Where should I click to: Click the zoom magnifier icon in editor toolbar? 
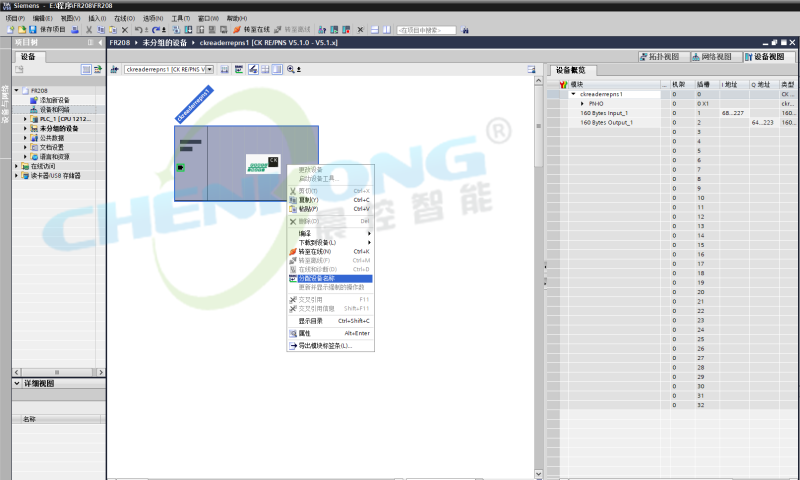tap(291, 69)
